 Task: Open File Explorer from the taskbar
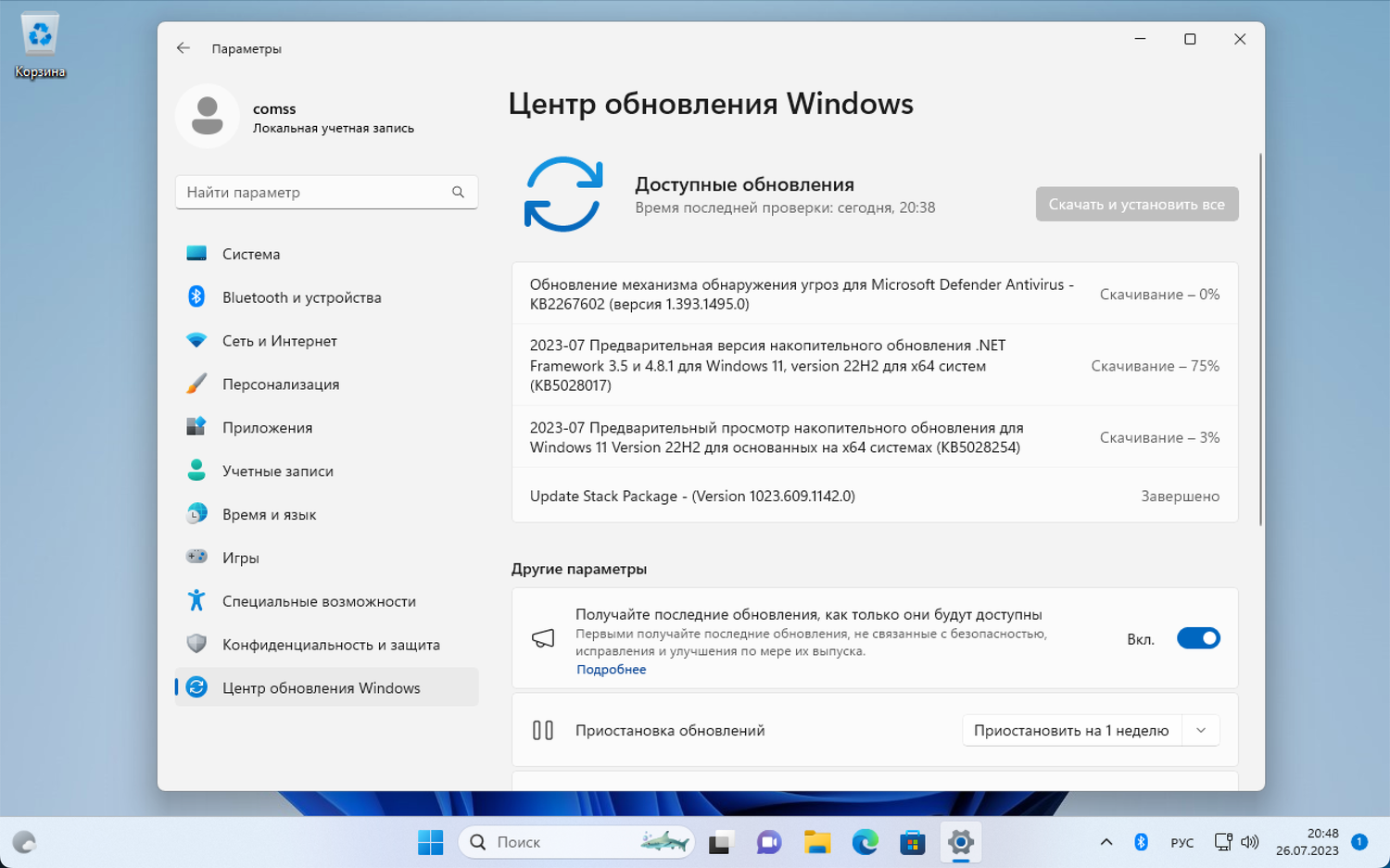tap(816, 842)
